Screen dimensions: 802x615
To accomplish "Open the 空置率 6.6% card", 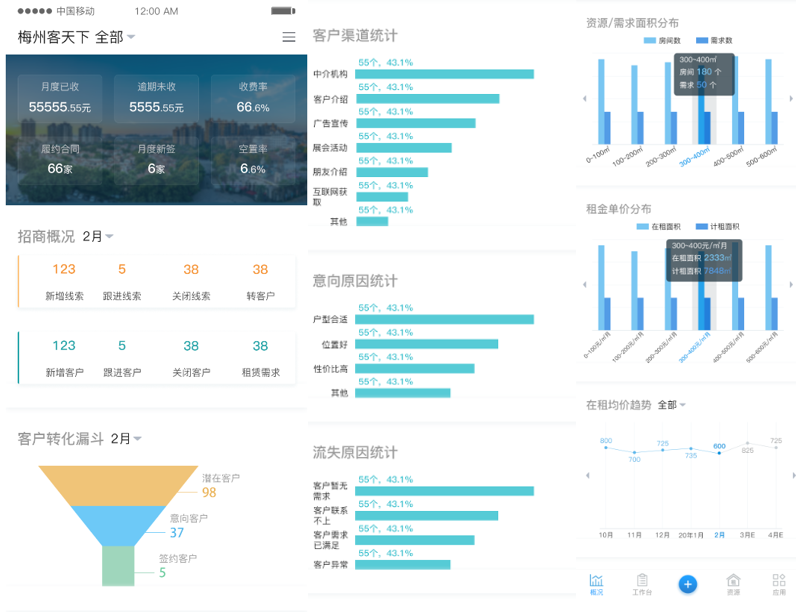I will click(x=253, y=160).
